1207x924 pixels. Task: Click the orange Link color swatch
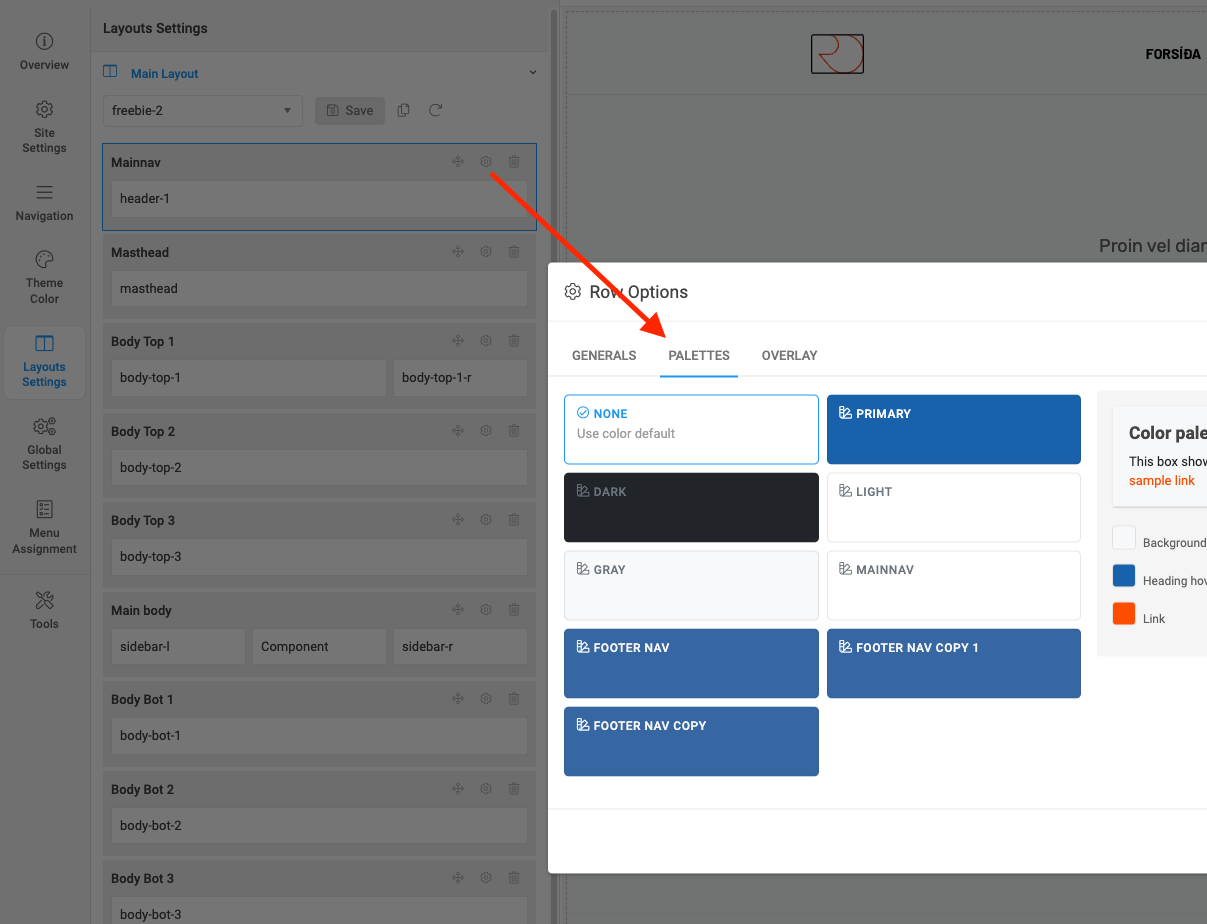(1124, 614)
